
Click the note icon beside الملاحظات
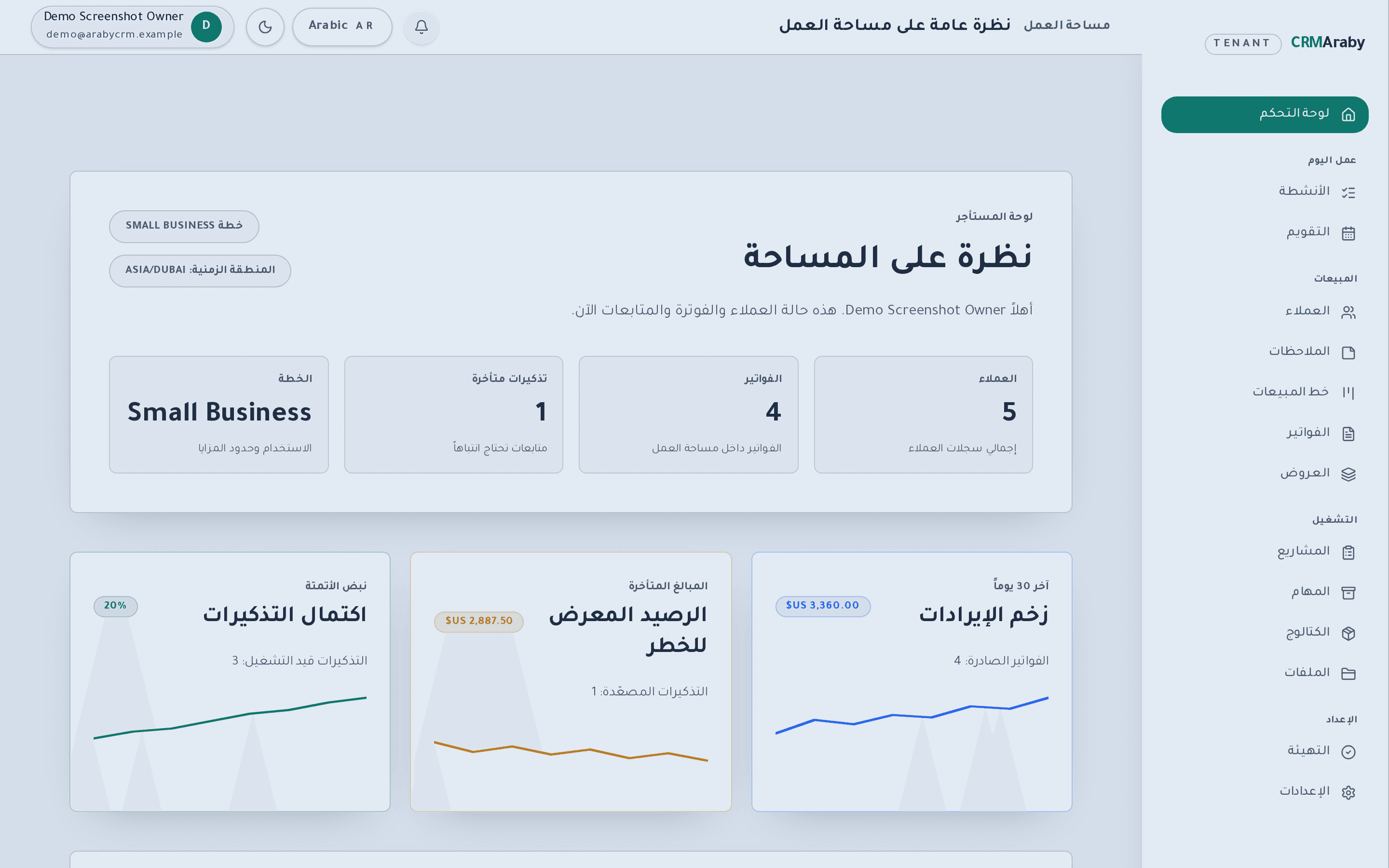click(x=1348, y=353)
